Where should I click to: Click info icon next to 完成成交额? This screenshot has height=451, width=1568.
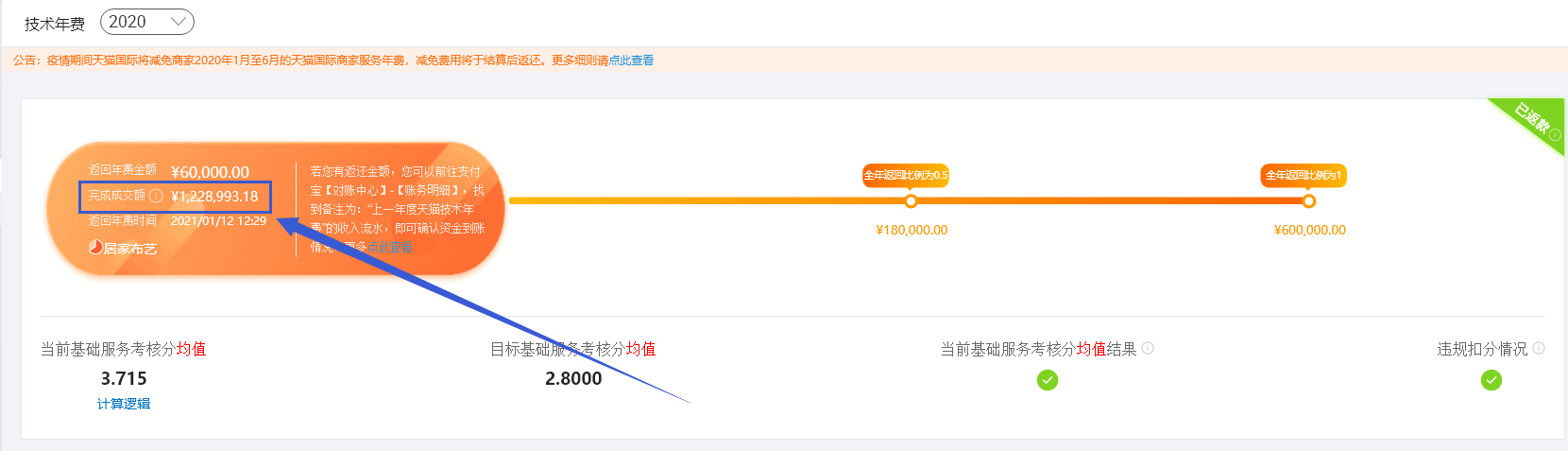[x=156, y=196]
